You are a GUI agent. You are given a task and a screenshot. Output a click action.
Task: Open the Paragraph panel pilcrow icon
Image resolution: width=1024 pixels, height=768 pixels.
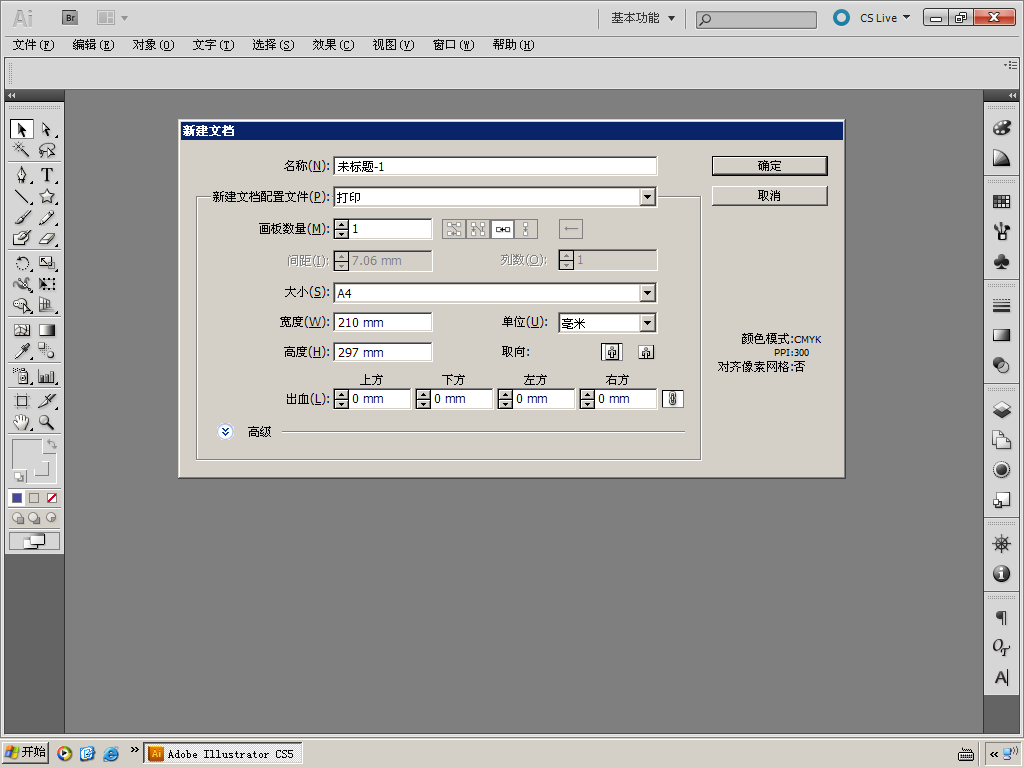click(1001, 617)
